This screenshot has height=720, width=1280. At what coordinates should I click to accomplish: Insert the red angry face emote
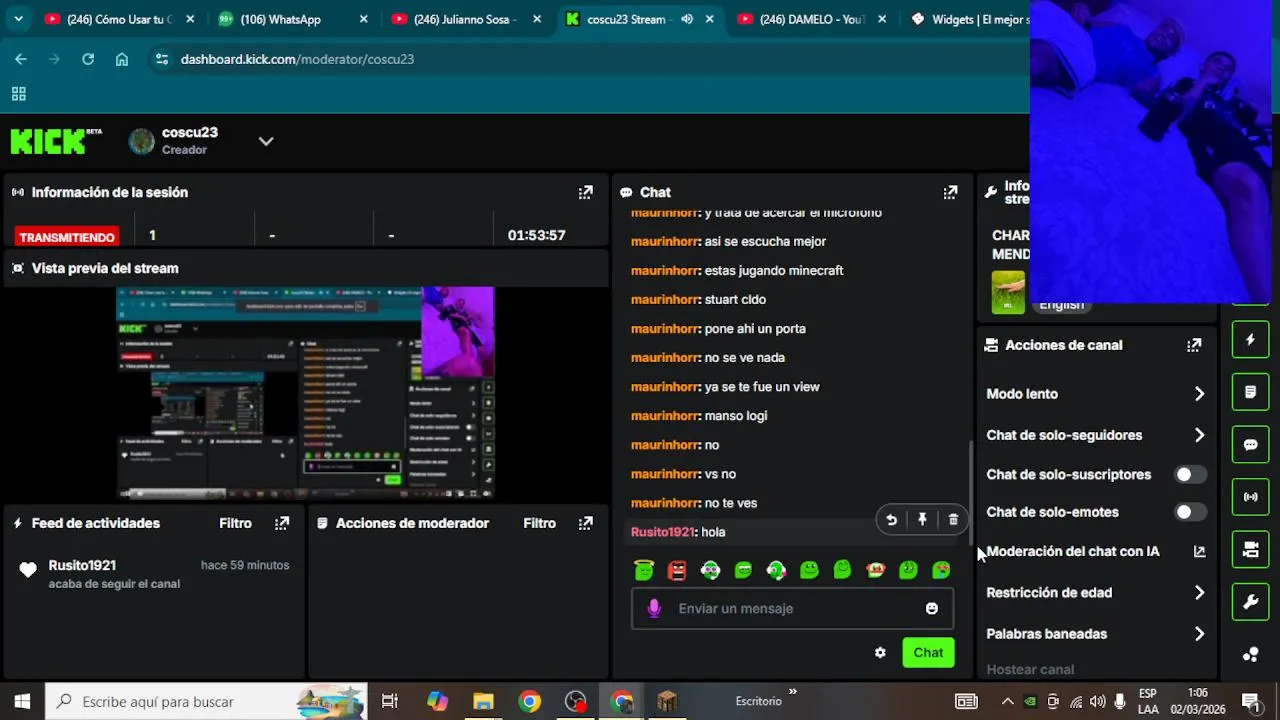pyautogui.click(x=677, y=570)
